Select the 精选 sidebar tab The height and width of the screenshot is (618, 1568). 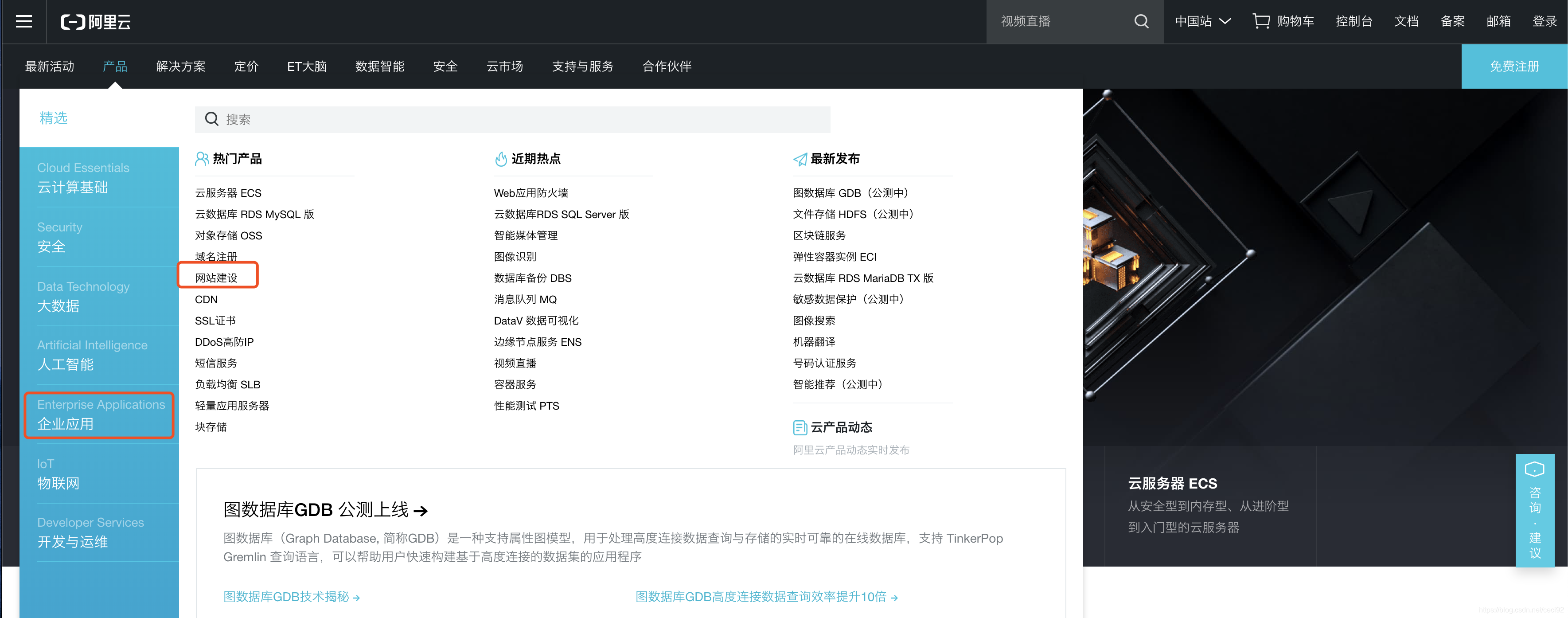click(x=54, y=118)
